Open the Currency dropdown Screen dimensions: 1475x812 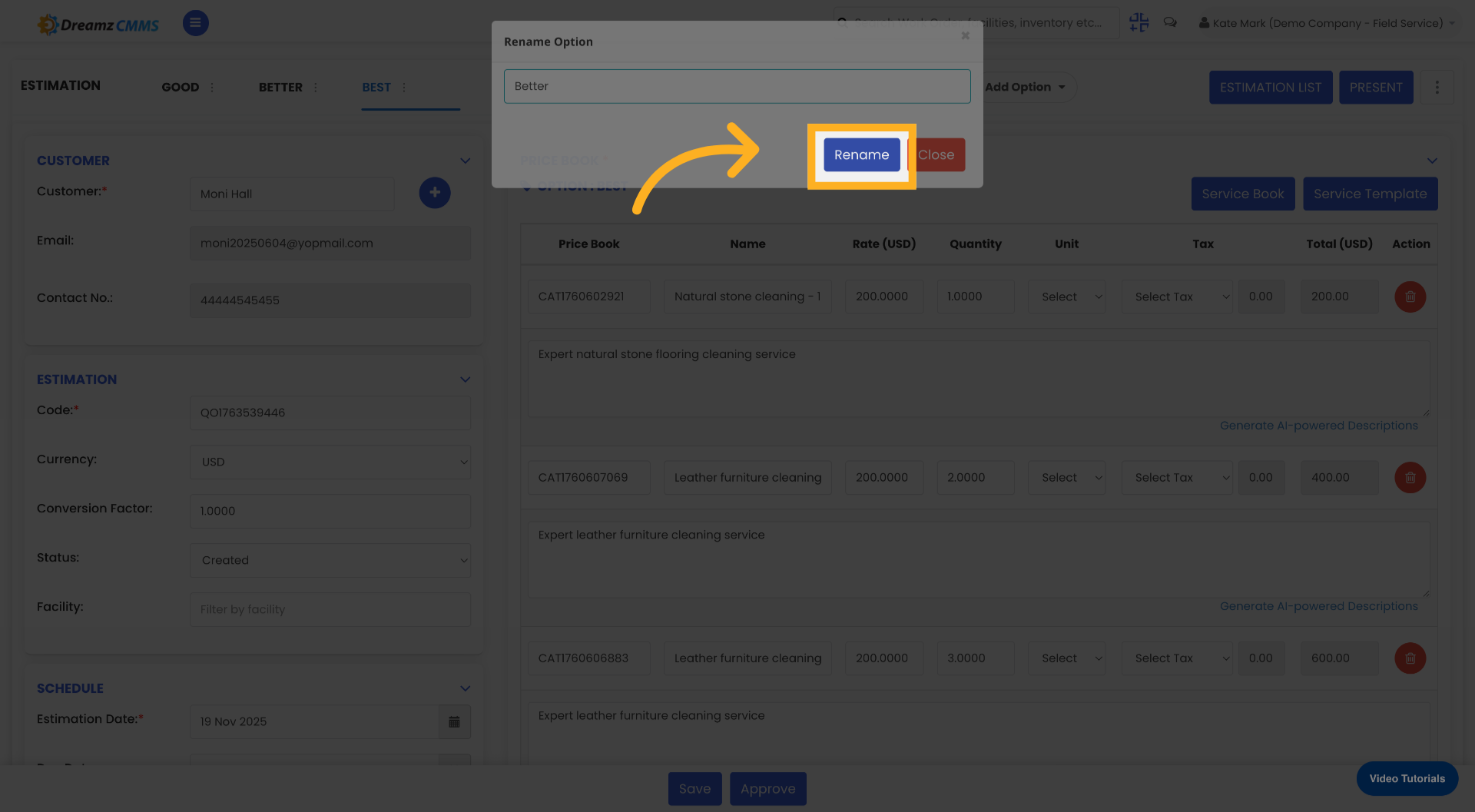pyautogui.click(x=330, y=462)
